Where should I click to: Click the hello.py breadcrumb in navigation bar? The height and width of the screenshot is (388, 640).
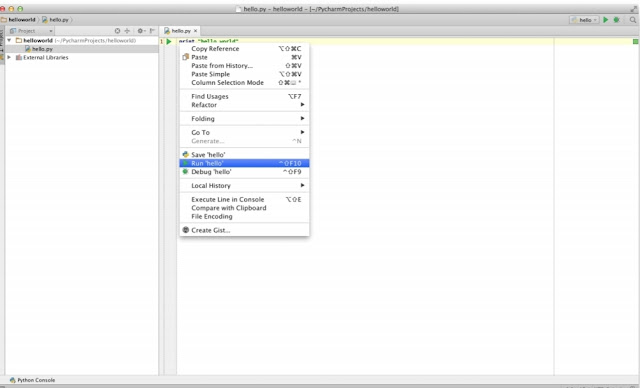click(x=56, y=20)
